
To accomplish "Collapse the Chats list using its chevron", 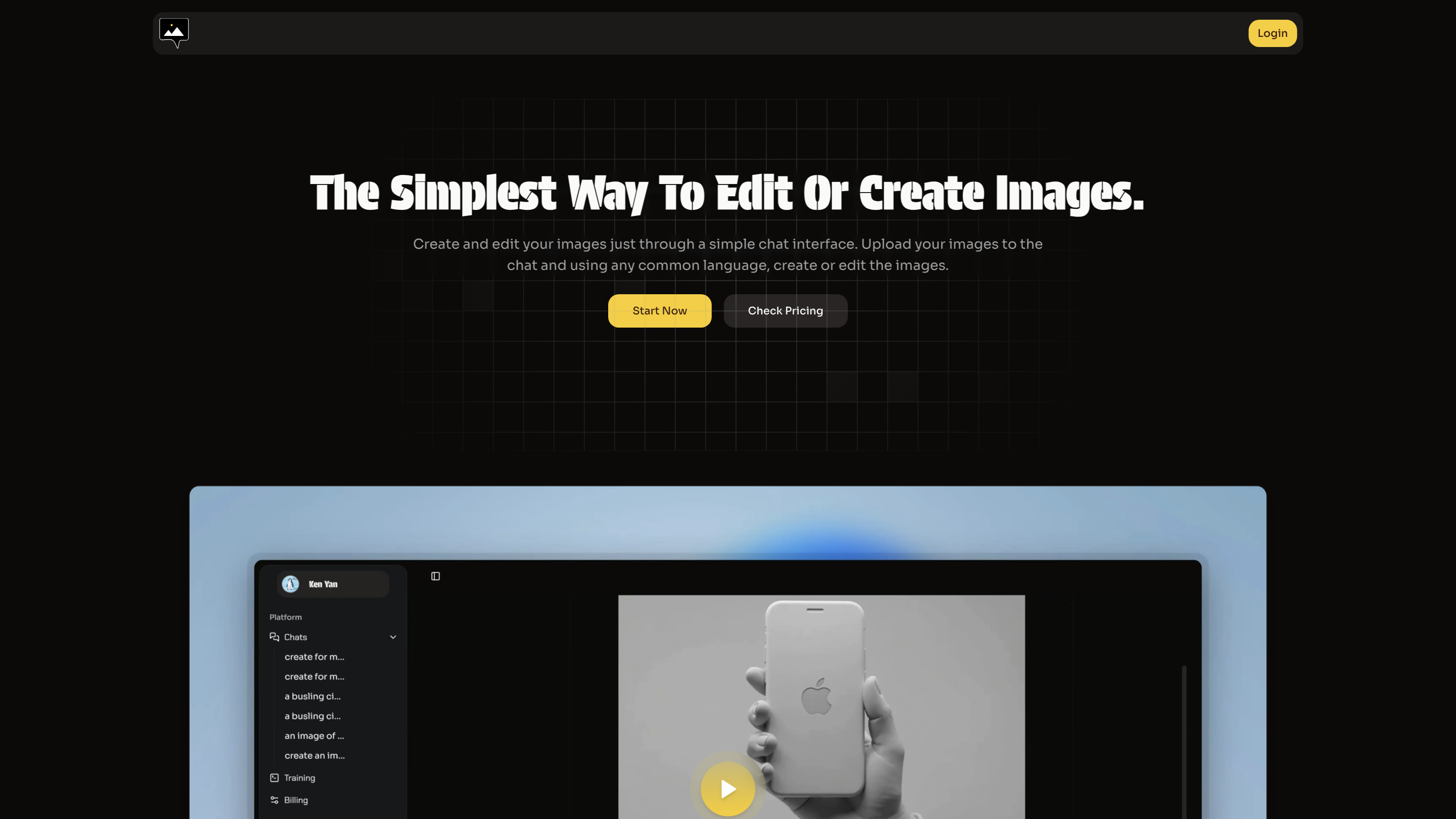I will click(x=393, y=637).
